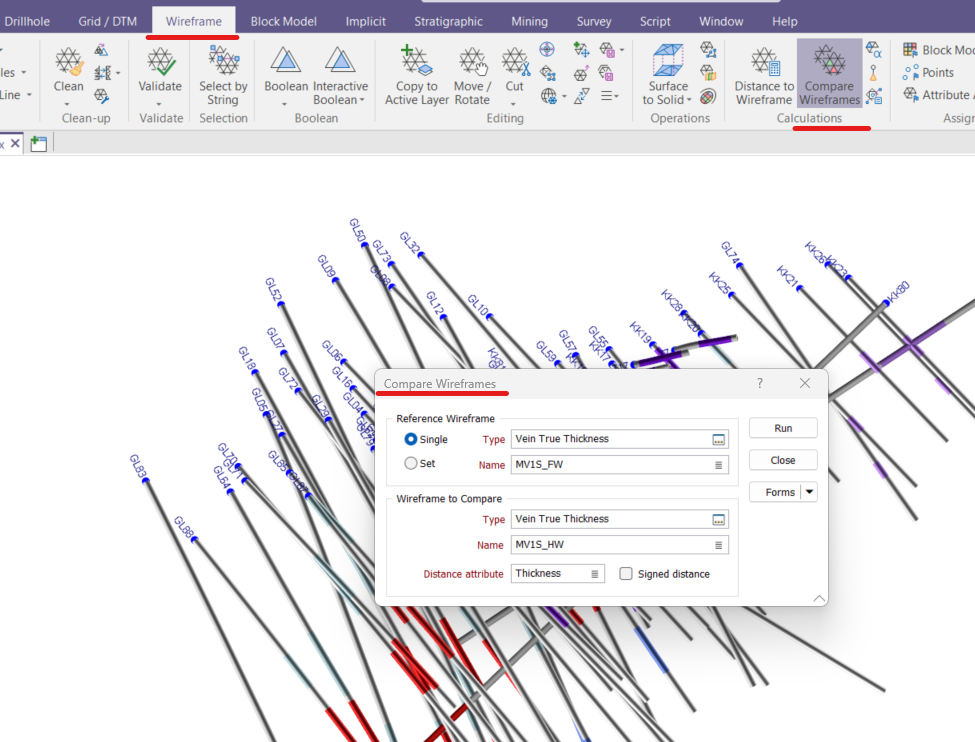Select the Surface to Solid tool

(x=667, y=75)
